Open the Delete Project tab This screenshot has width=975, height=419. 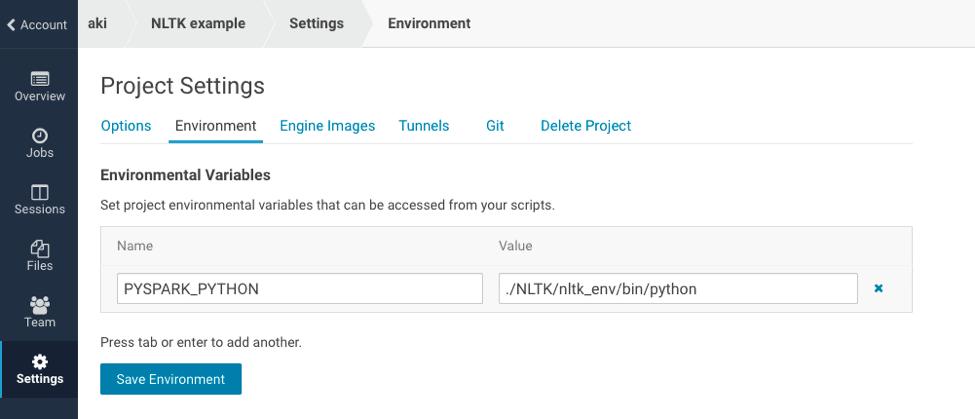coord(586,126)
